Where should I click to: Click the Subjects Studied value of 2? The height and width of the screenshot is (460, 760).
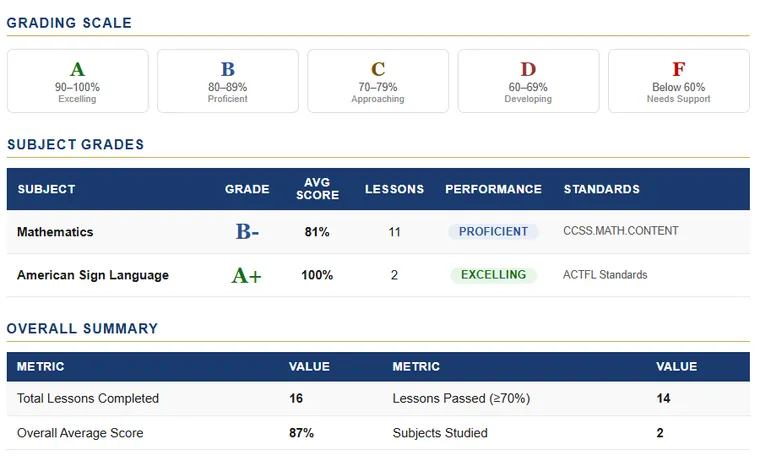pyautogui.click(x=660, y=432)
